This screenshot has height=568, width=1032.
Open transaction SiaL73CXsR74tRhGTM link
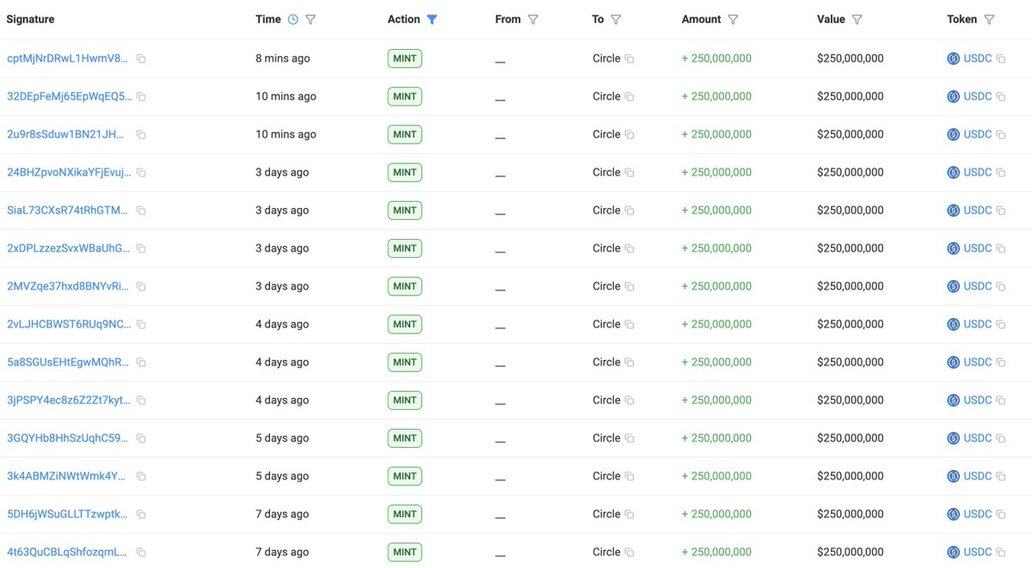point(67,210)
